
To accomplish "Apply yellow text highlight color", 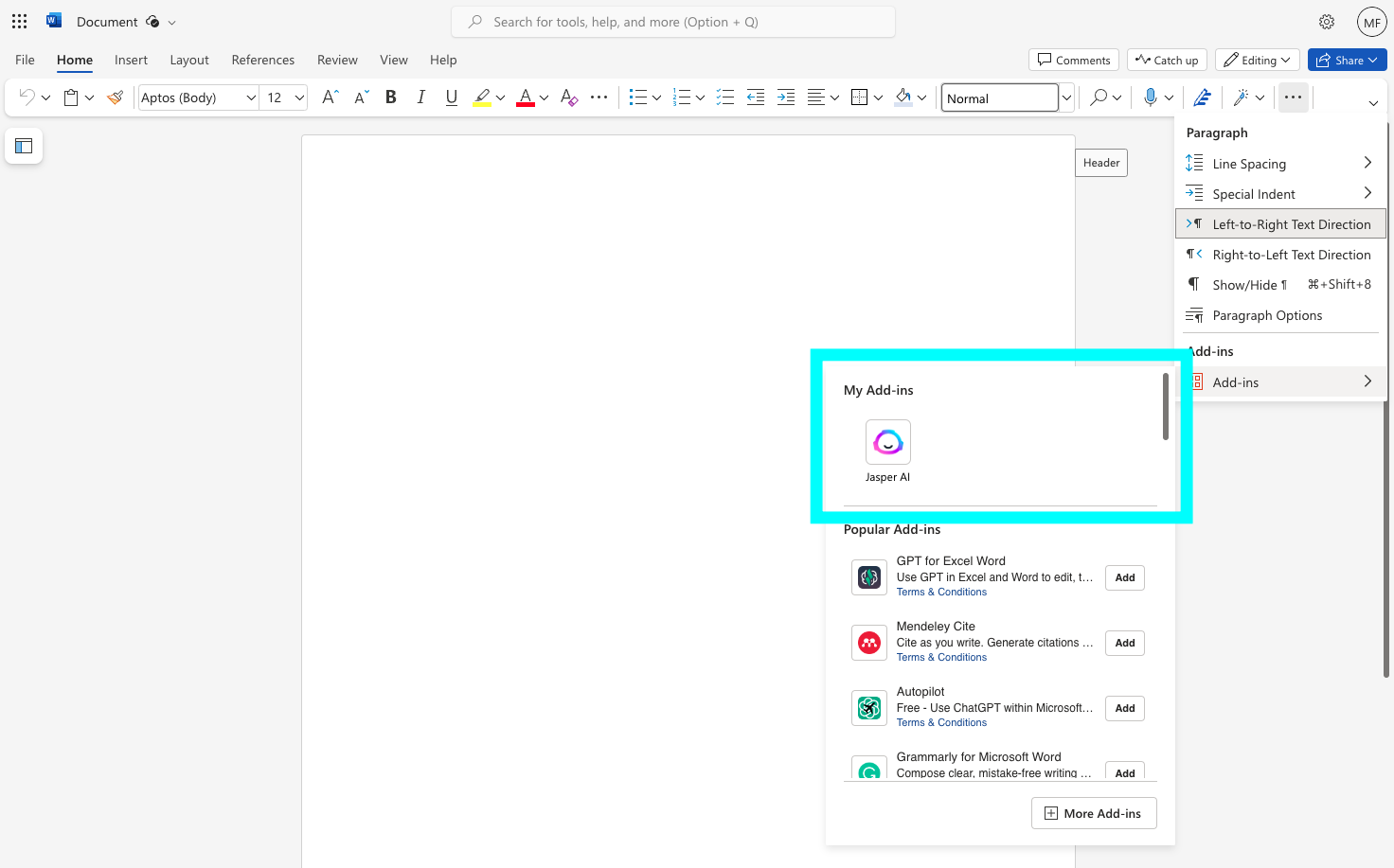I will [x=482, y=97].
